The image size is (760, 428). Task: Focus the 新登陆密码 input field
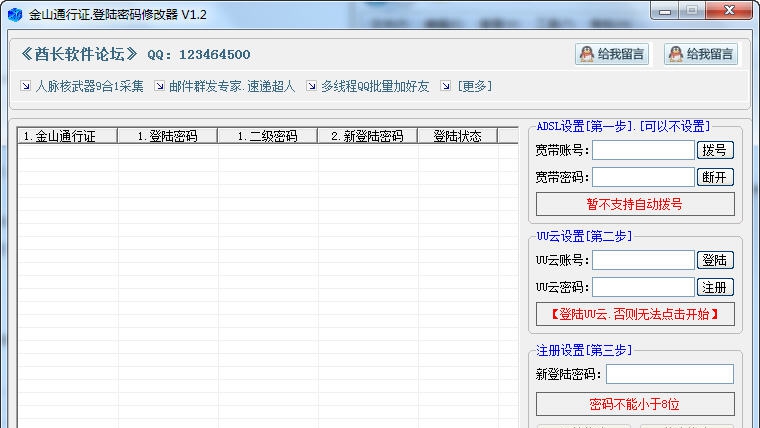(669, 374)
